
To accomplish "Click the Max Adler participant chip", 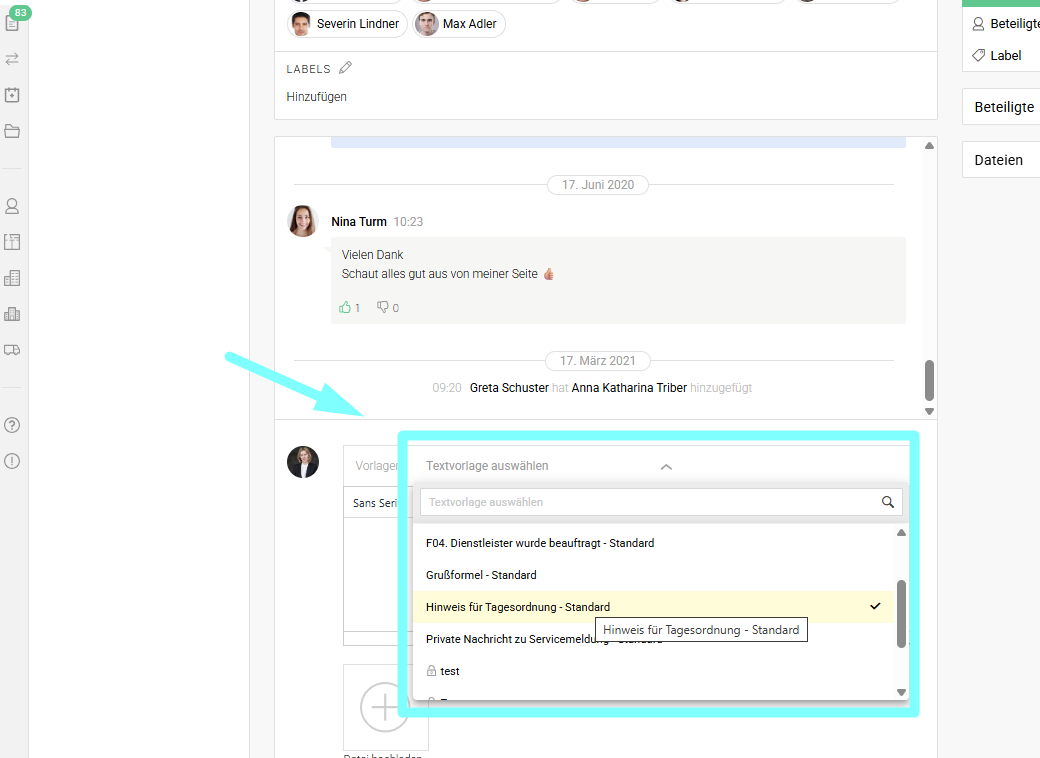I will [458, 24].
